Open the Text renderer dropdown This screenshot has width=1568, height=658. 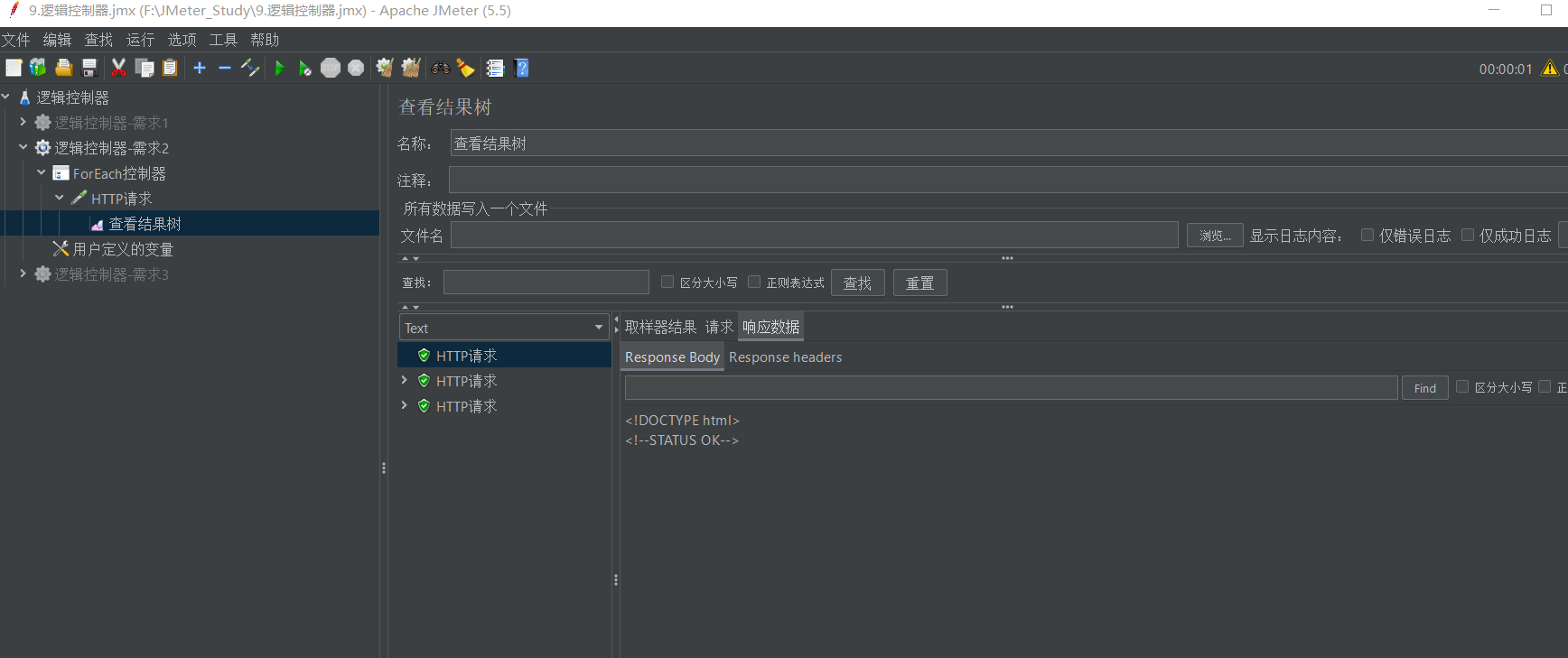[504, 328]
